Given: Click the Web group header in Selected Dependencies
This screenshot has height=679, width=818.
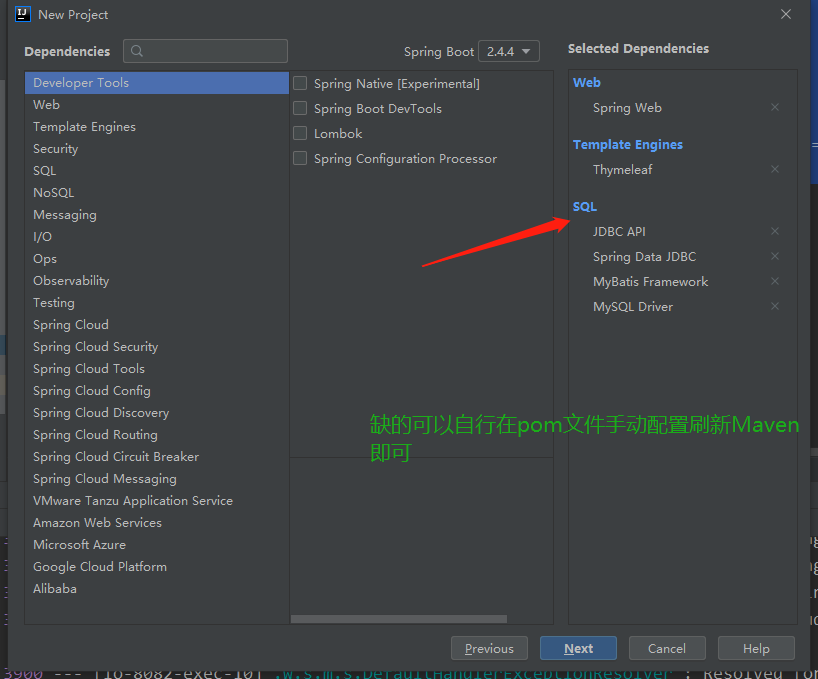Looking at the screenshot, I should (x=586, y=82).
